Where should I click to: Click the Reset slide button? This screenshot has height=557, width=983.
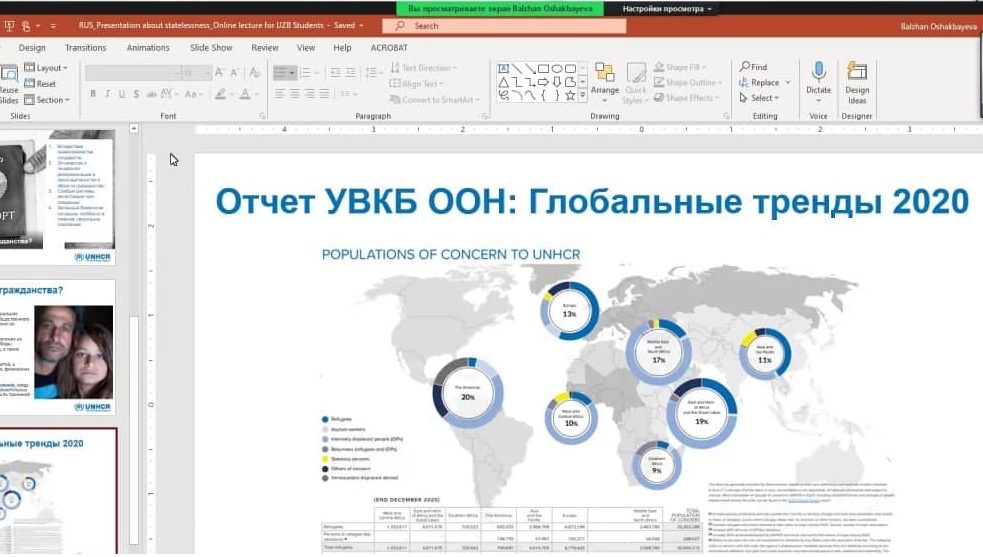tap(40, 83)
